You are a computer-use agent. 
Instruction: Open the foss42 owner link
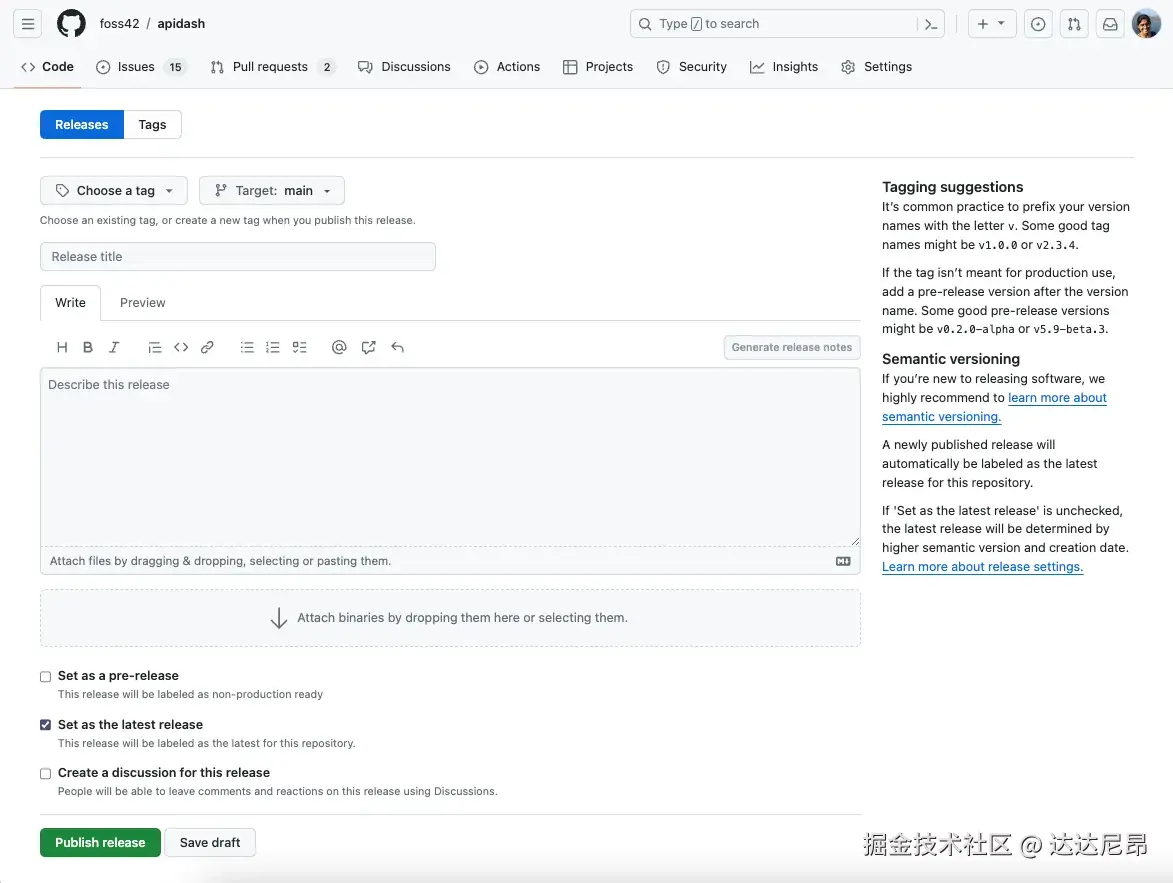click(120, 24)
